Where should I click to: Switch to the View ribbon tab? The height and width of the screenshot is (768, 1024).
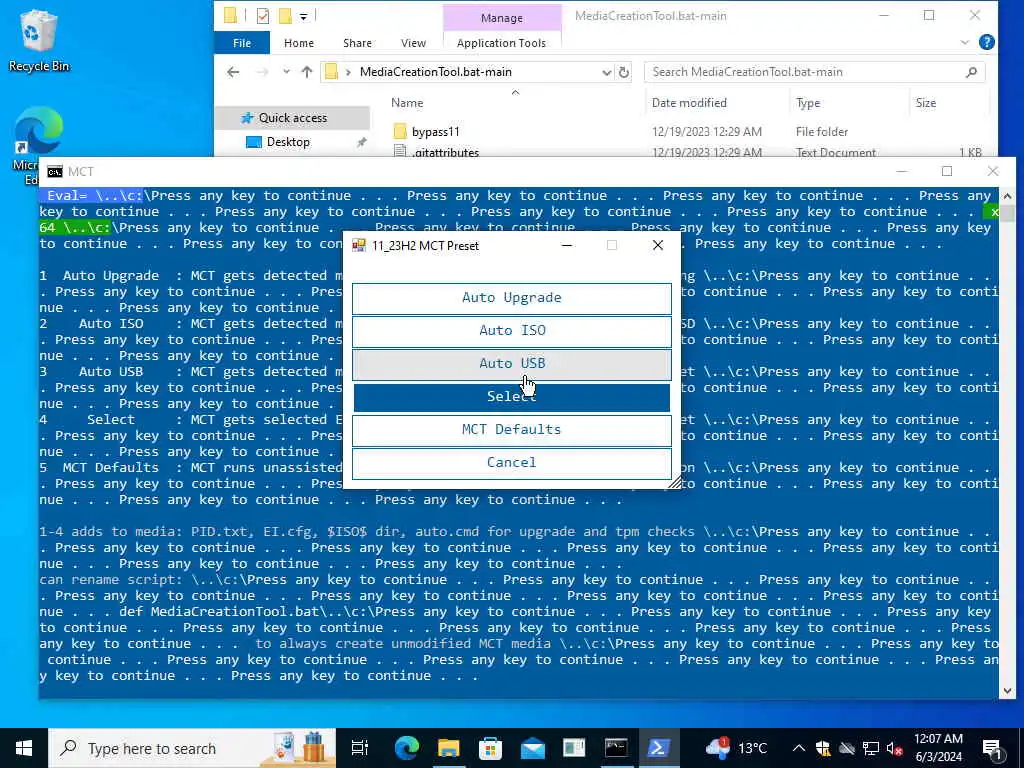tap(413, 43)
